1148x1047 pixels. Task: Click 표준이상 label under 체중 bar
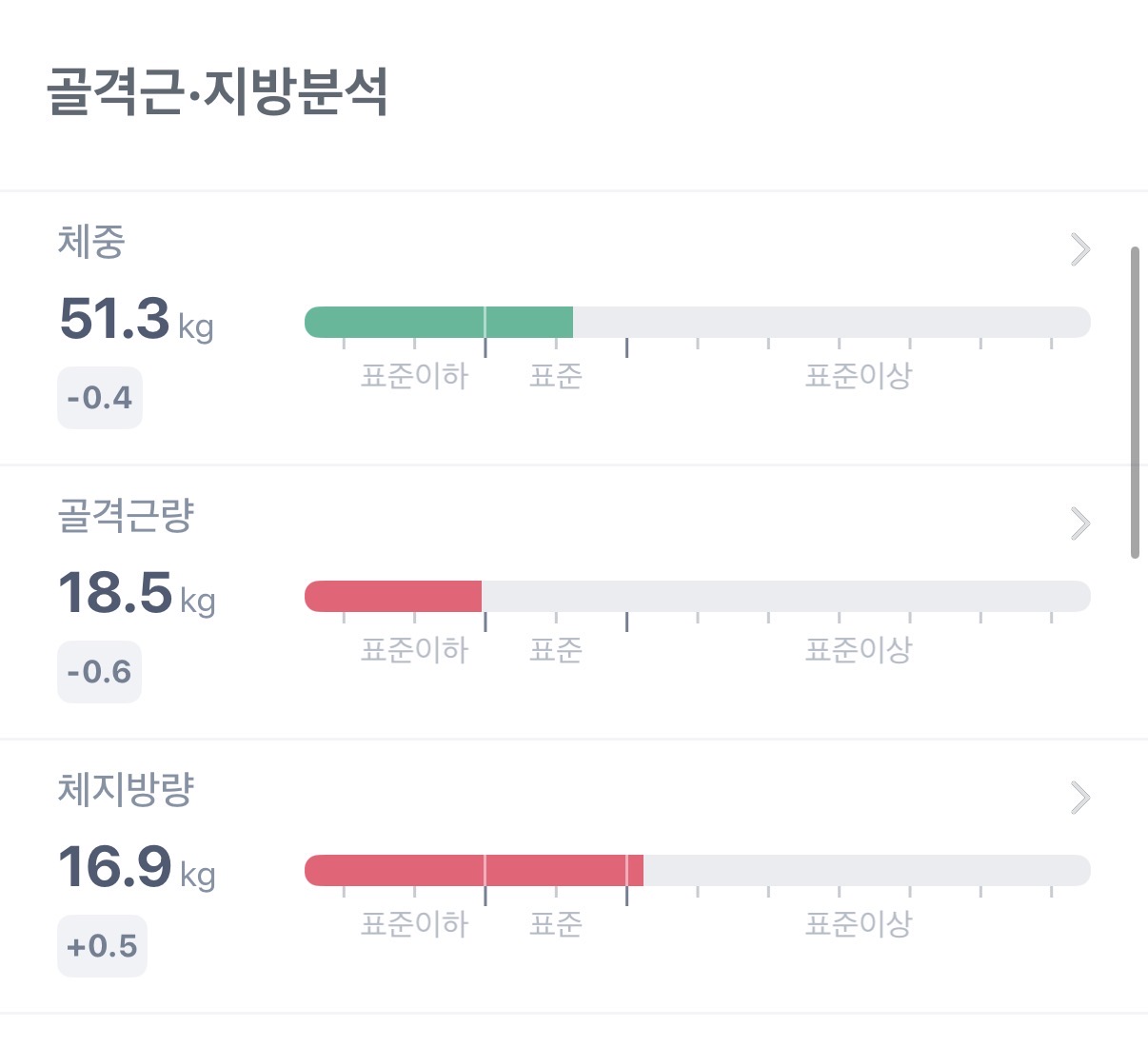pyautogui.click(x=859, y=376)
